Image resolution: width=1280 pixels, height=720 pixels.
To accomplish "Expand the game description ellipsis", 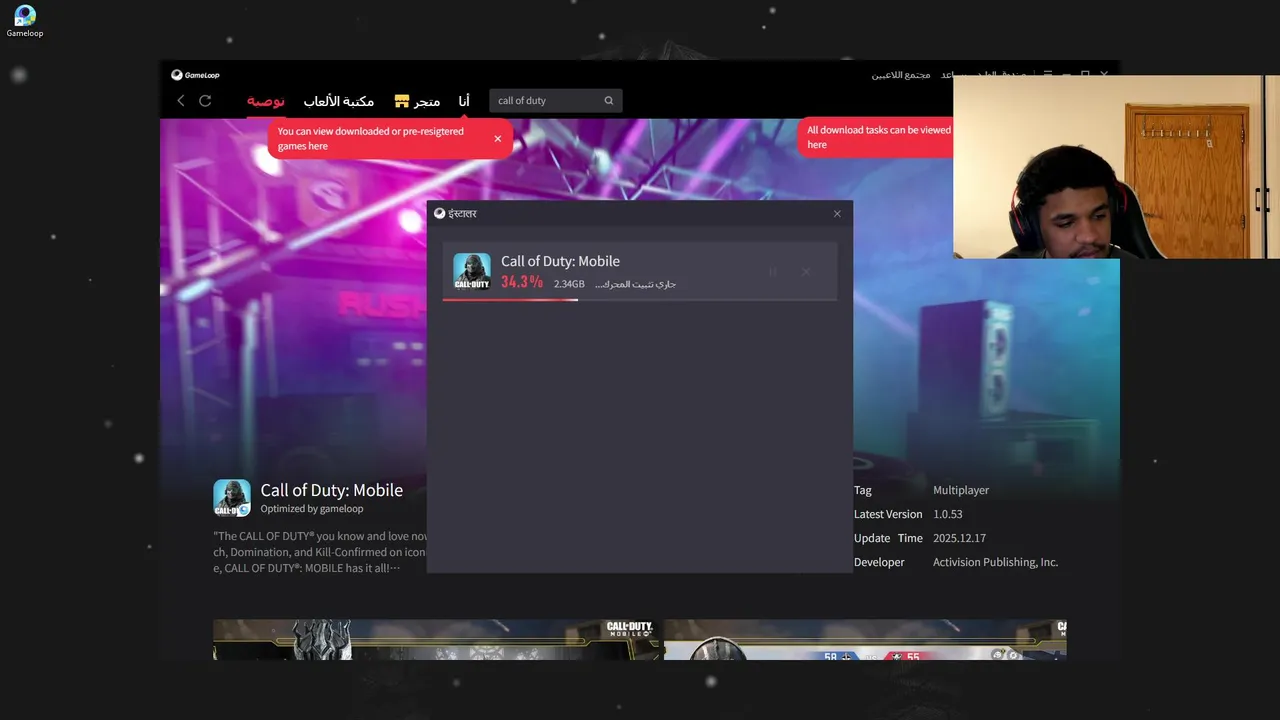I will (394, 568).
